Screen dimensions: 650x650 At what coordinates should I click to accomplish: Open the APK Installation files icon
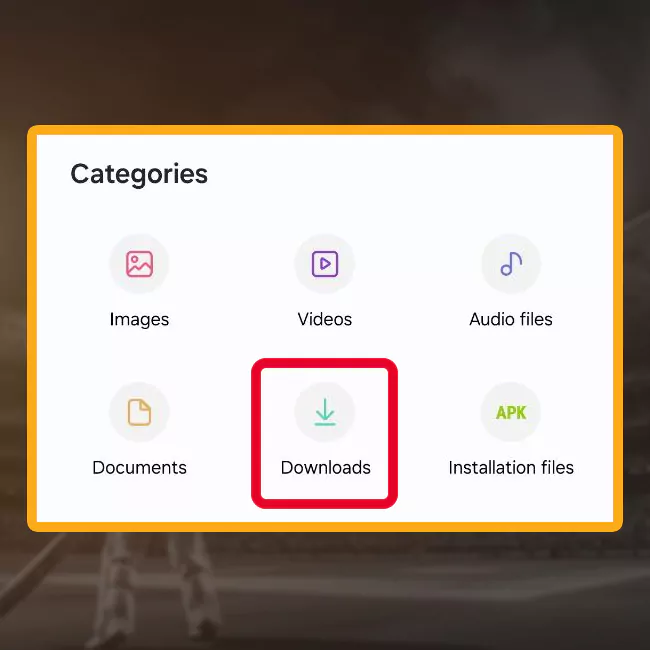pyautogui.click(x=511, y=412)
